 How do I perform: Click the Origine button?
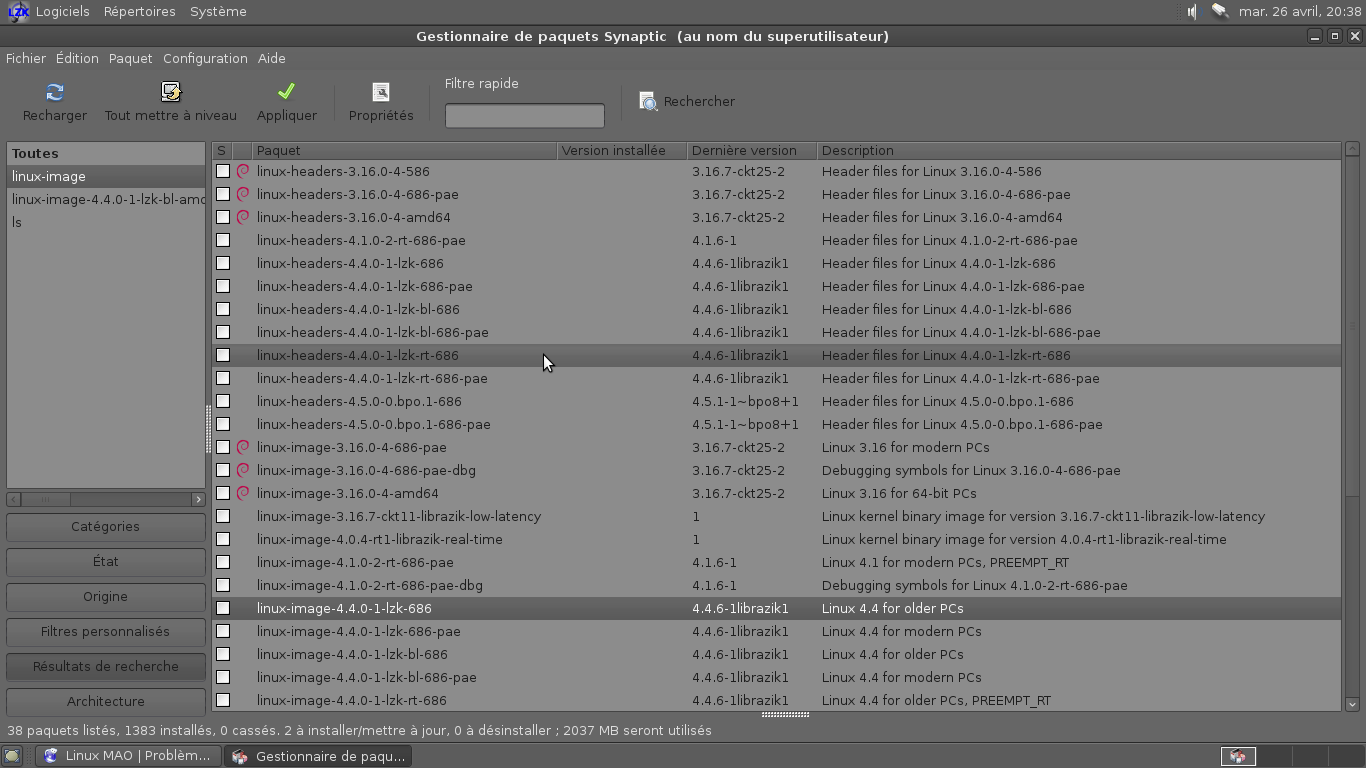pos(106,597)
